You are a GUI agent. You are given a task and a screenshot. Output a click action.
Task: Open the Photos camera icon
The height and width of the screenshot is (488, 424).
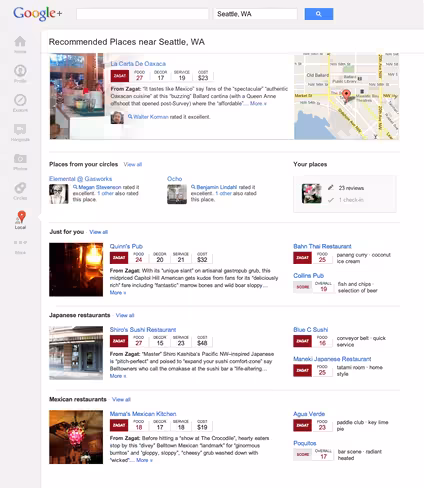click(x=20, y=158)
